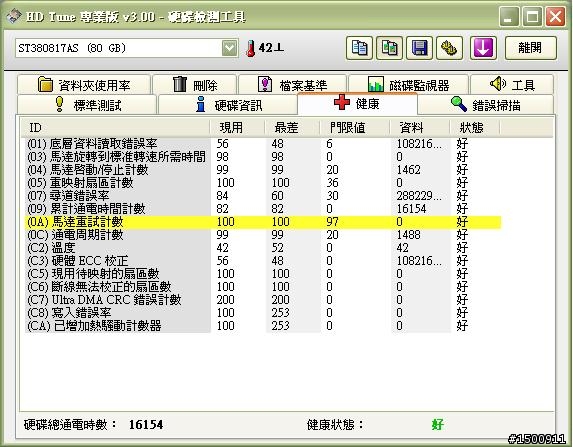
Task: Select row (C2) 溫度
Action: pyautogui.click(x=263, y=248)
